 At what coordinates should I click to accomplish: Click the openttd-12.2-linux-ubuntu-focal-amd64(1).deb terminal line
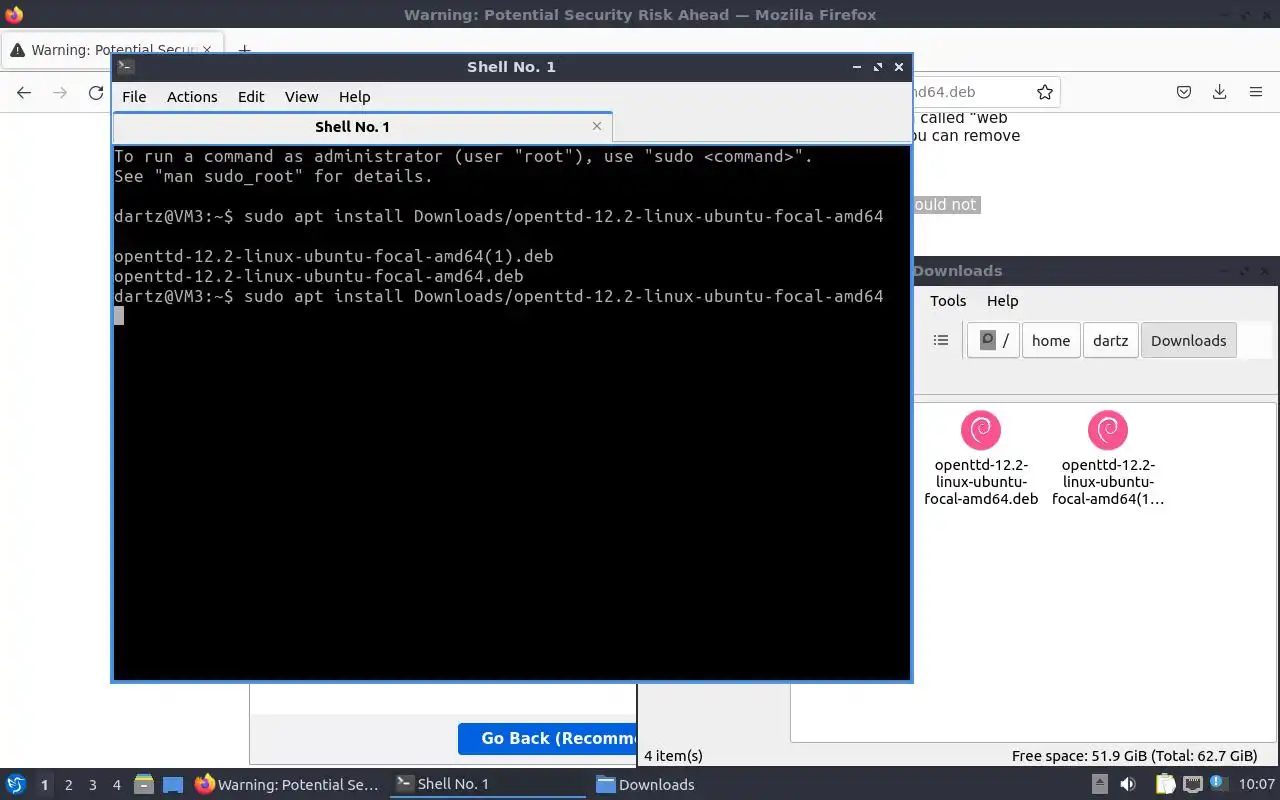click(x=334, y=256)
